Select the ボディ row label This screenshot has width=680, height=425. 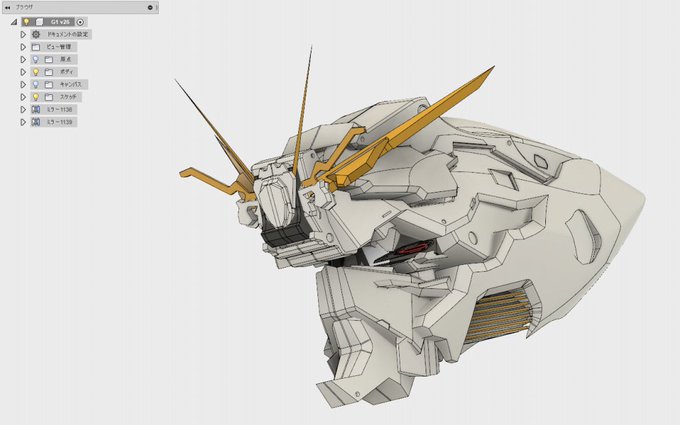tap(66, 72)
